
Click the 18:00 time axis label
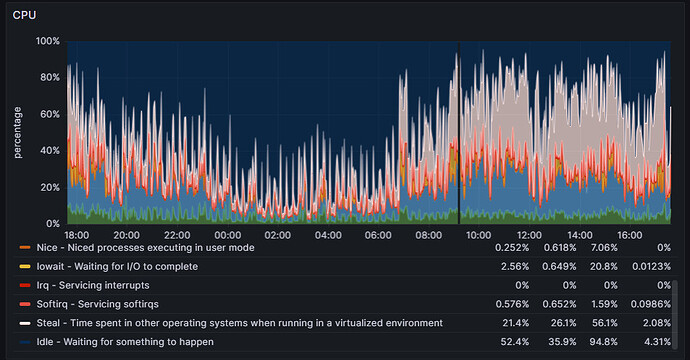77,235
